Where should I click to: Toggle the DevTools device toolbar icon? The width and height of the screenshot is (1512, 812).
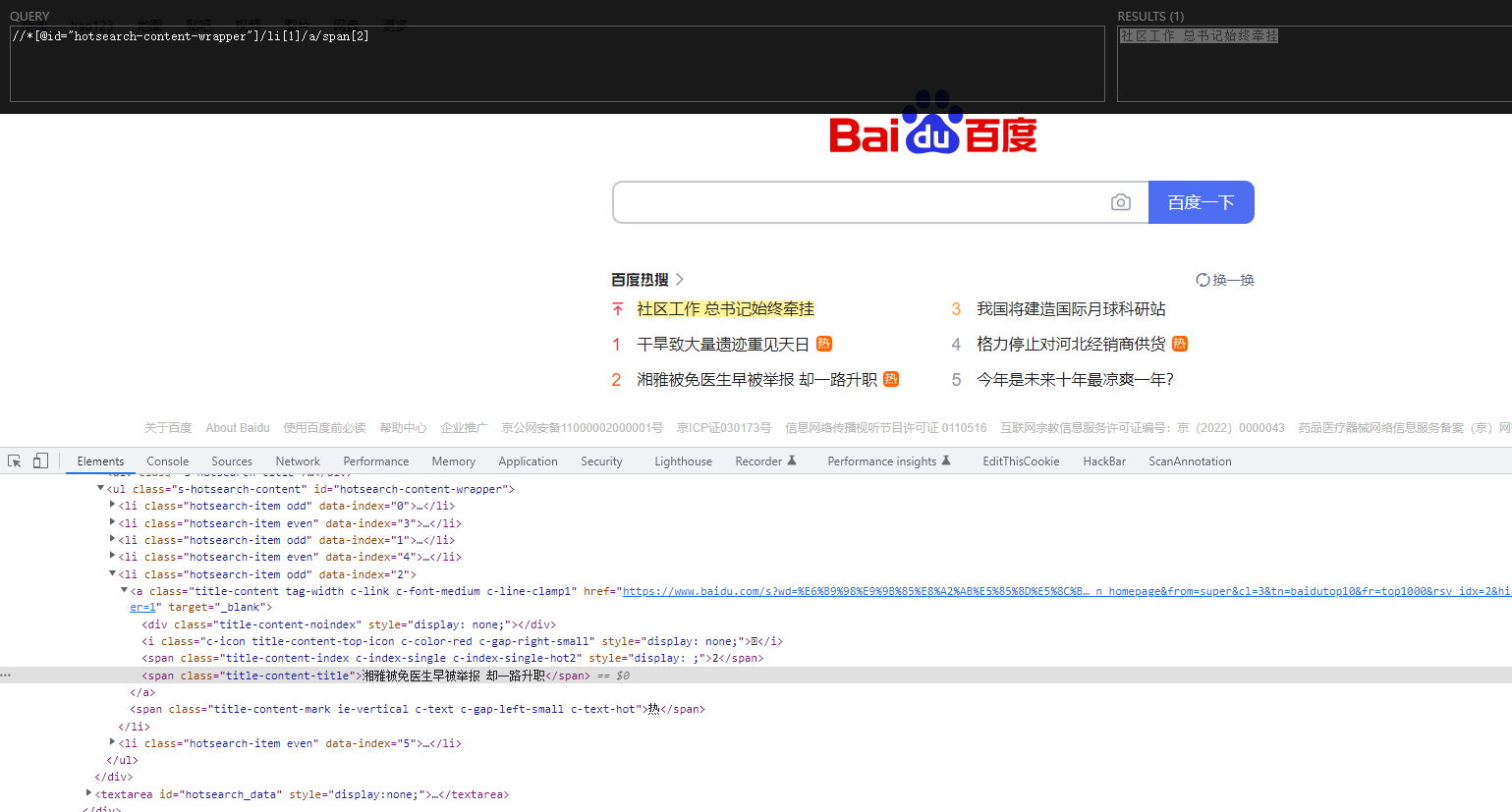coord(40,460)
